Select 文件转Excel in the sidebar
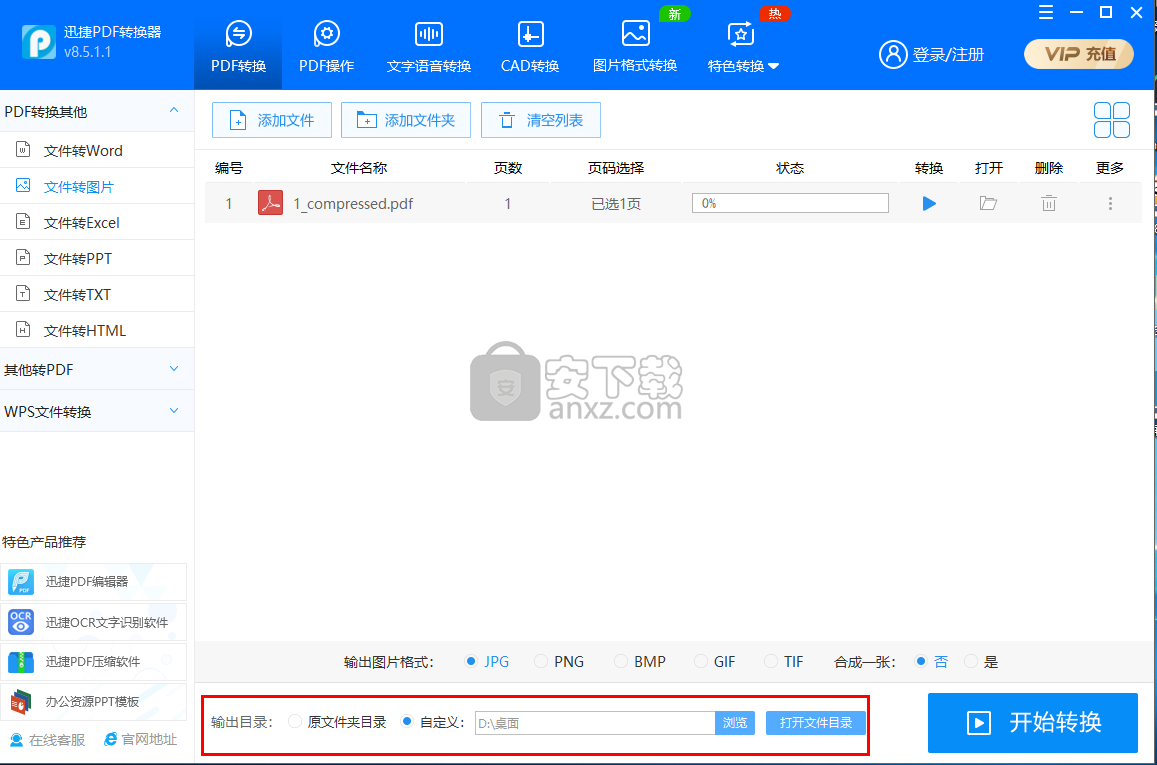Screen dimensions: 1157x765 click(x=97, y=223)
